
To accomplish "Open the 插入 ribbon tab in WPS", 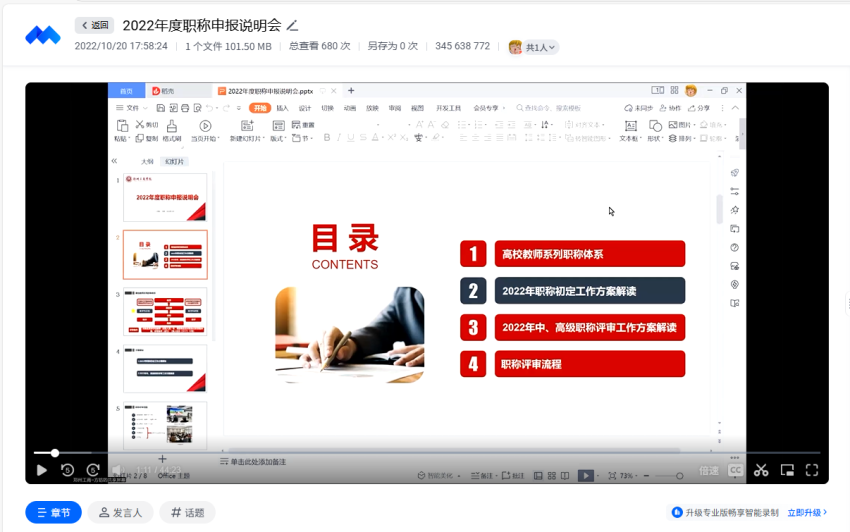I will click(282, 108).
